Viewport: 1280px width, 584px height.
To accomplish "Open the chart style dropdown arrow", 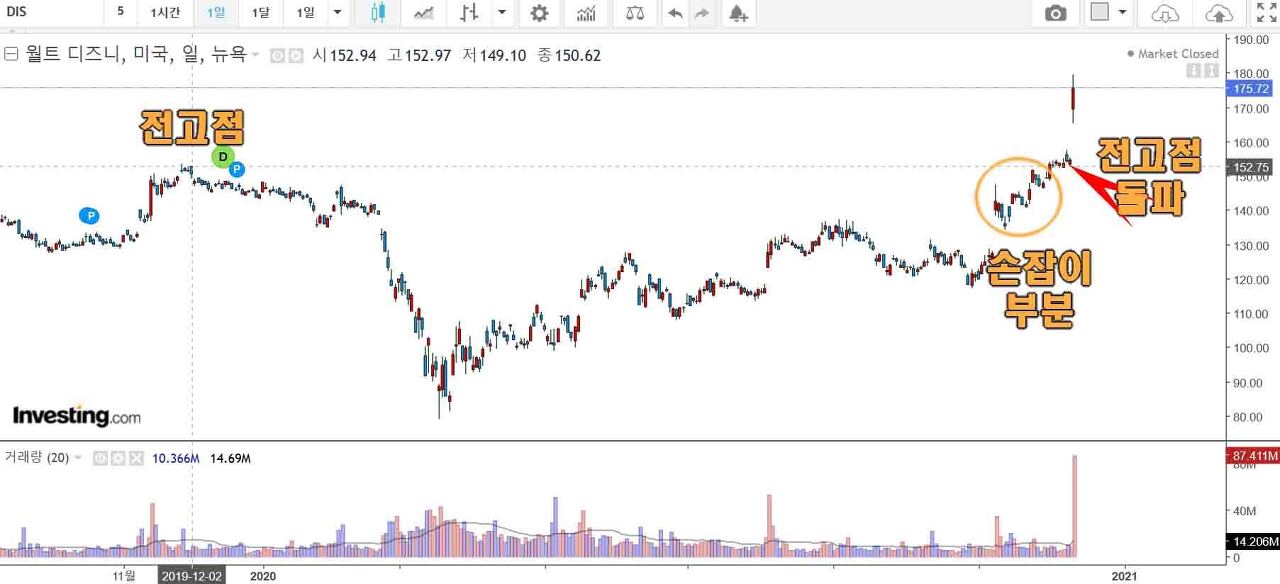I will click(502, 12).
